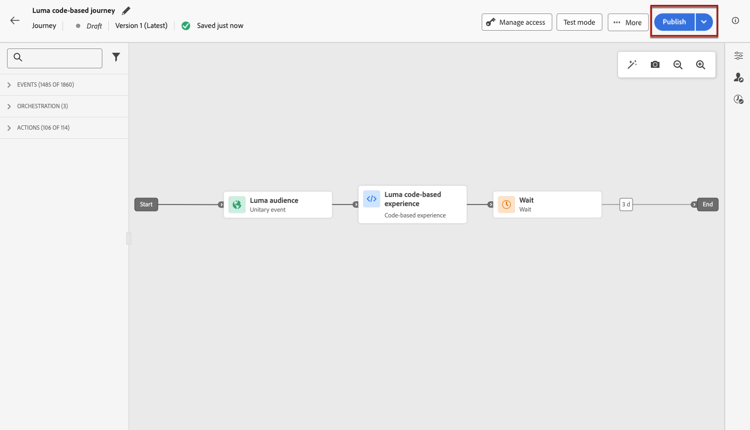Focus the activity search field
750x430 pixels.
[x=55, y=58]
